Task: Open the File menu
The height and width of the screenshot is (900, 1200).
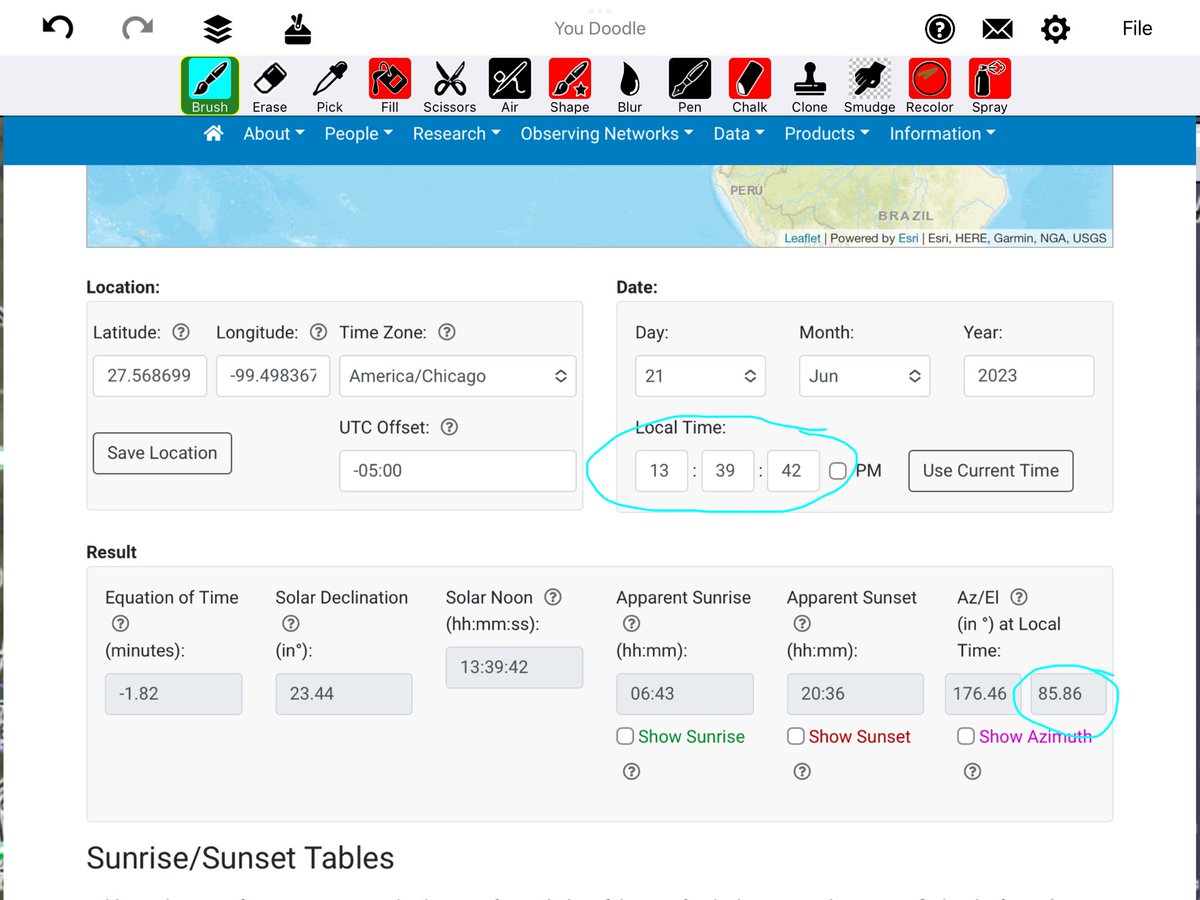Action: [1137, 29]
